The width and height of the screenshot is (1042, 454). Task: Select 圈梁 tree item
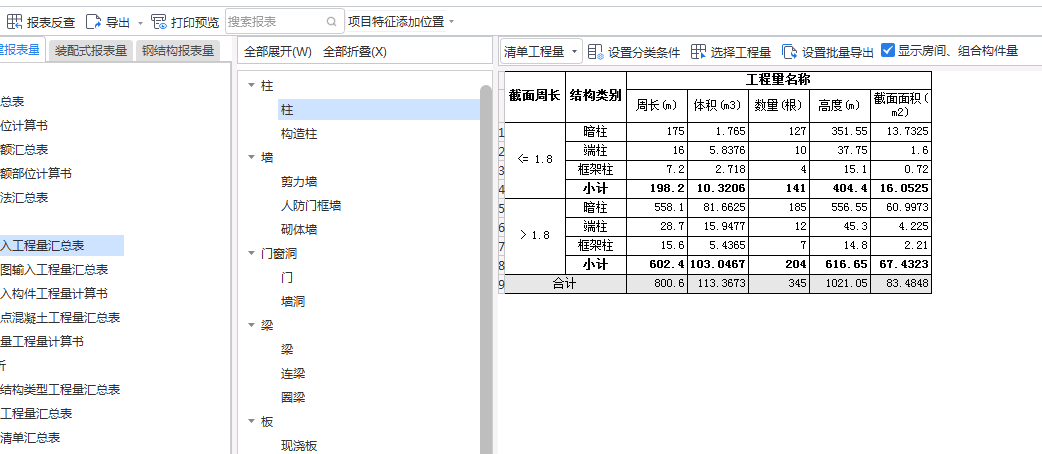click(x=293, y=397)
